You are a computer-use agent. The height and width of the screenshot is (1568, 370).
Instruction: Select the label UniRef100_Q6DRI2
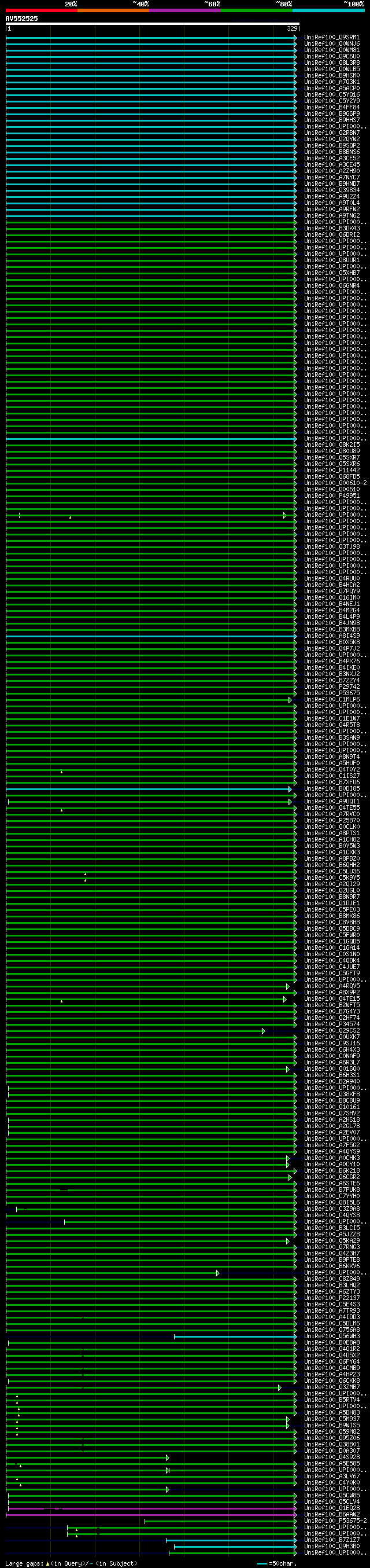(332, 235)
